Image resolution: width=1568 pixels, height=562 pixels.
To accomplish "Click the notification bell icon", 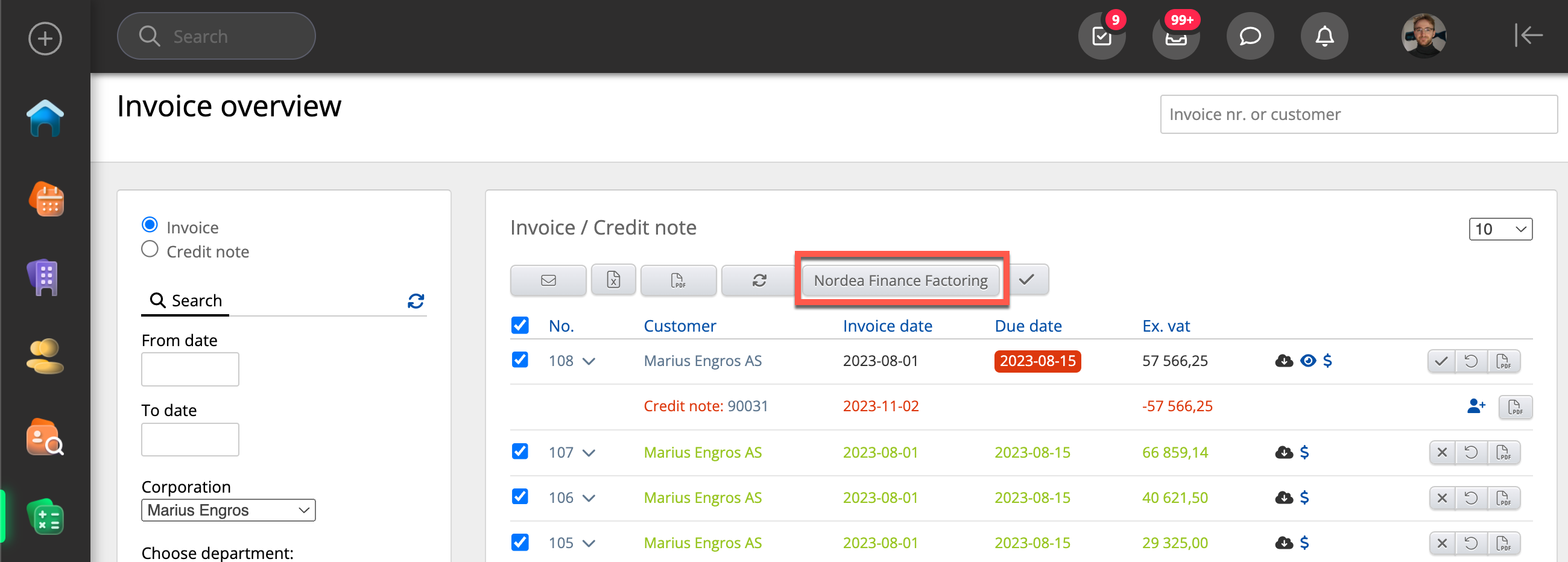I will click(1324, 37).
